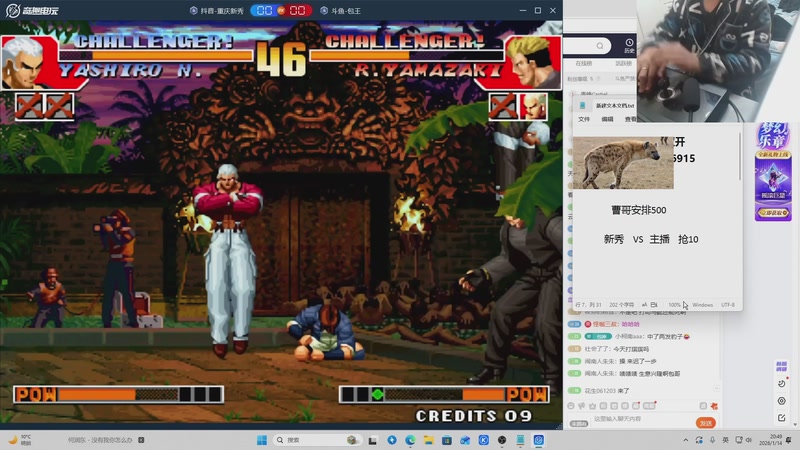The height and width of the screenshot is (450, 800).
Task: Click the search magnifier in chat panel
Action: tap(600, 46)
